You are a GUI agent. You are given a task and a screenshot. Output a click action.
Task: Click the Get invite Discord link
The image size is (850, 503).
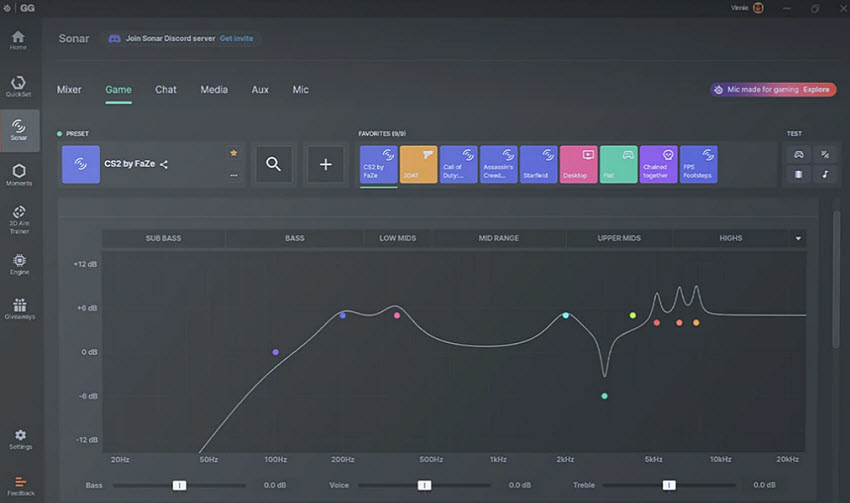tap(236, 38)
